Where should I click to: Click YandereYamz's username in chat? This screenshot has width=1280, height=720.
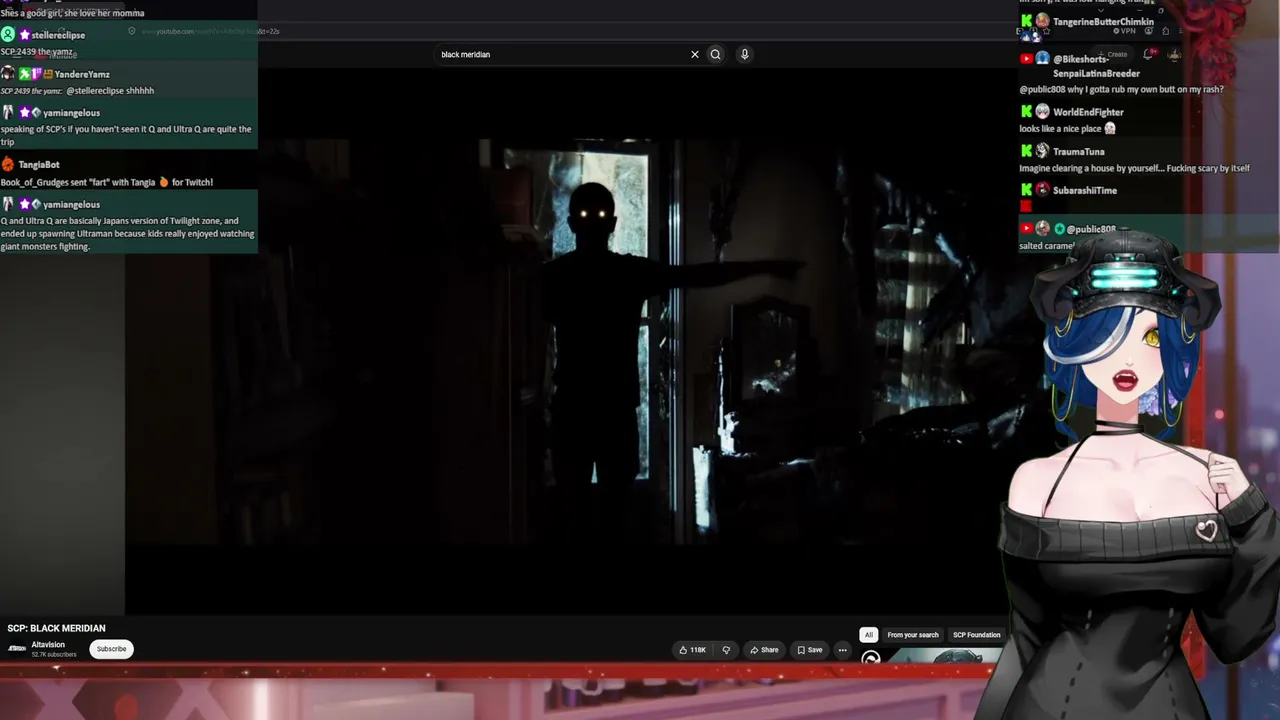82,74
